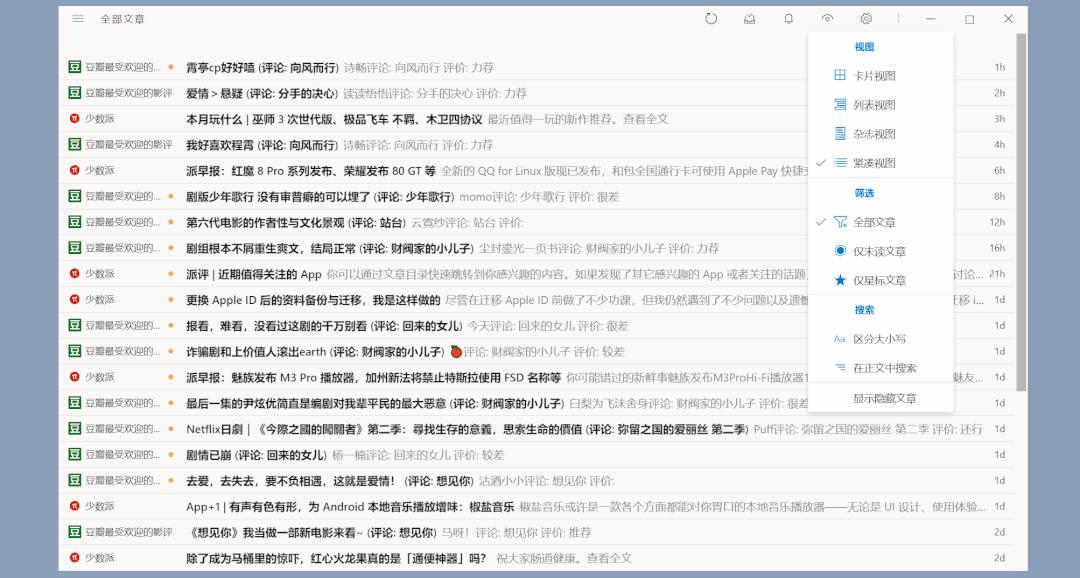Refresh all feeds with the sync icon
The image size is (1080, 578).
(711, 18)
